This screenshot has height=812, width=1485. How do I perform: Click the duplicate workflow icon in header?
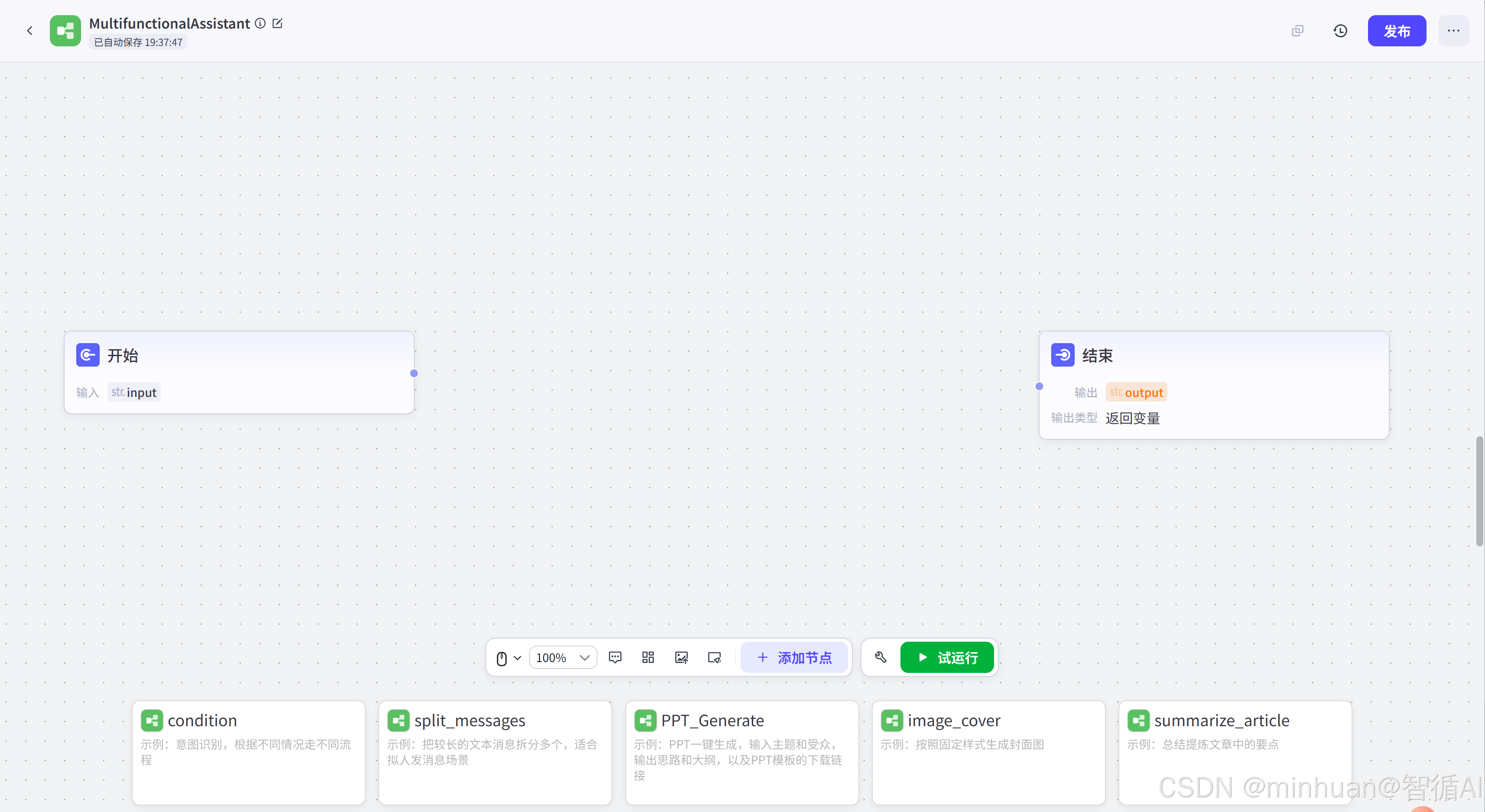tap(1297, 30)
